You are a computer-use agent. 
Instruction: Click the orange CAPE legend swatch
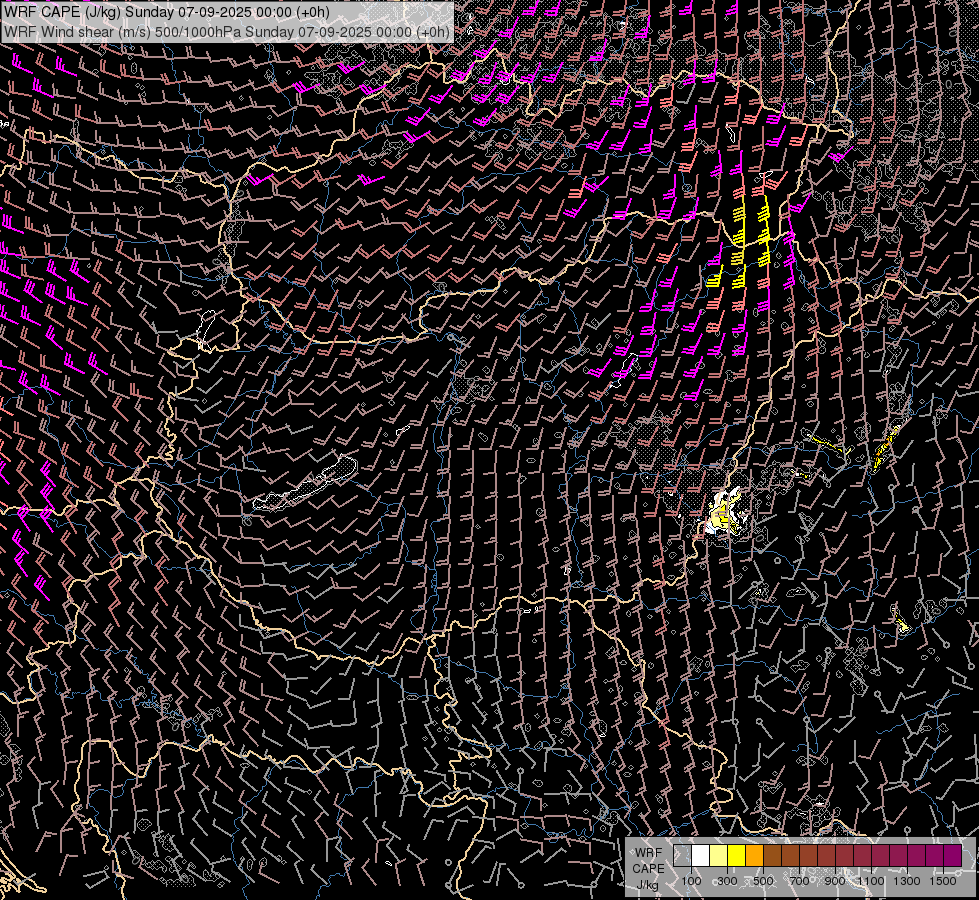(754, 856)
